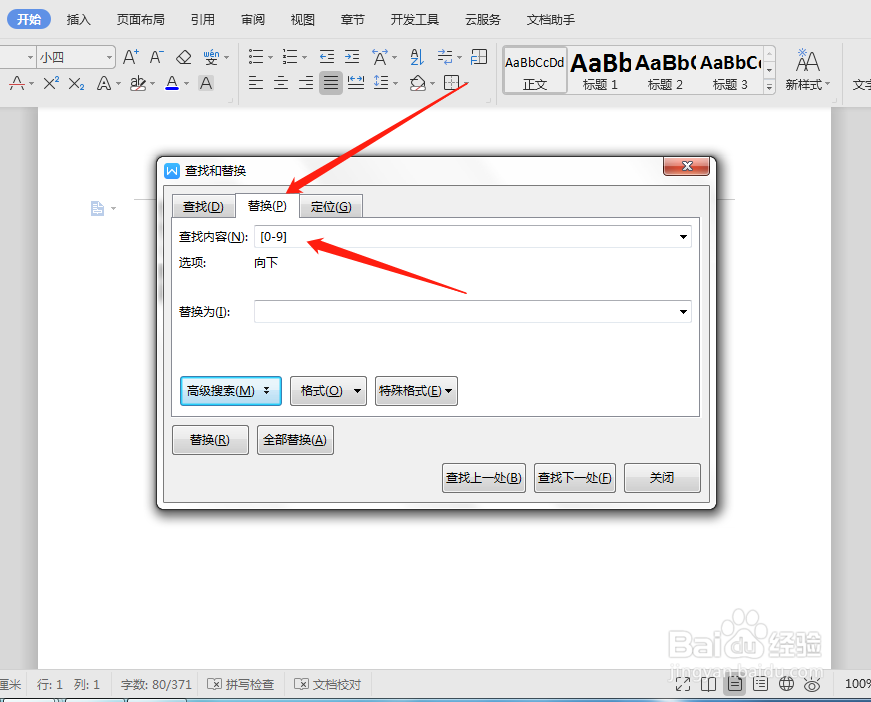Apply character shading icon
Viewport: 871px width, 702px height.
[206, 83]
